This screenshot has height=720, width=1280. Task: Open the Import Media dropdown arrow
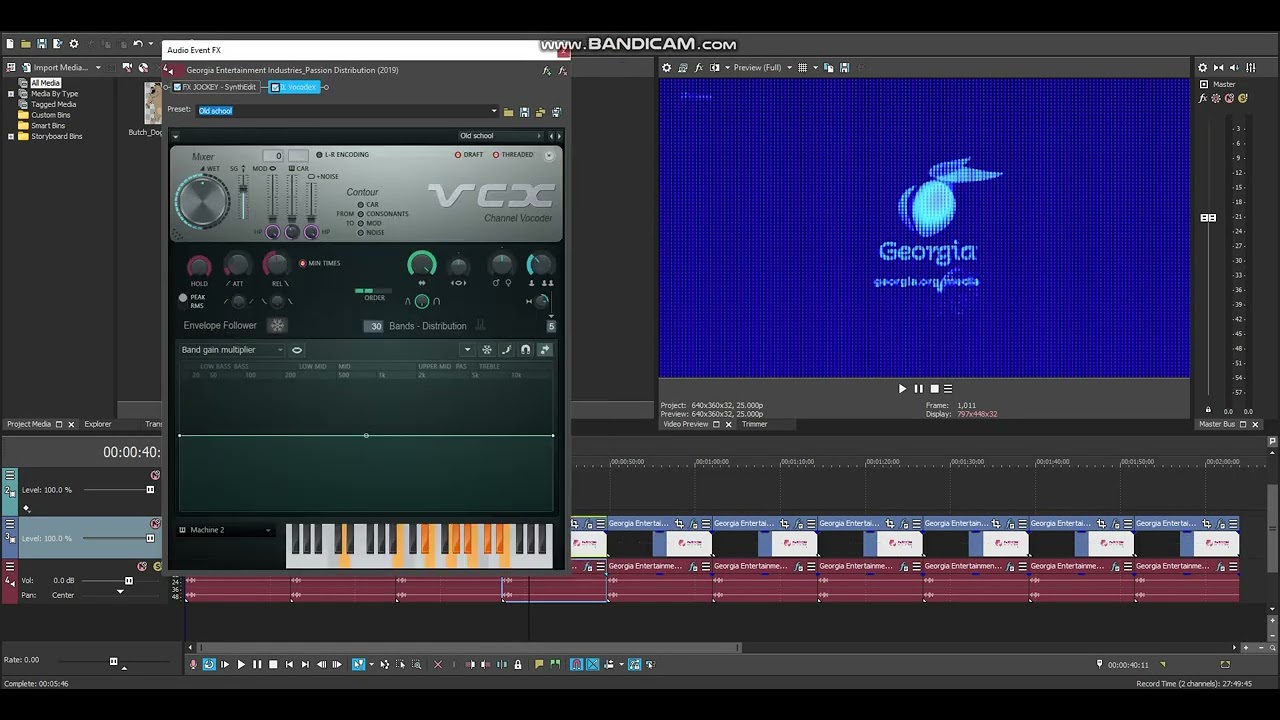click(x=97, y=68)
